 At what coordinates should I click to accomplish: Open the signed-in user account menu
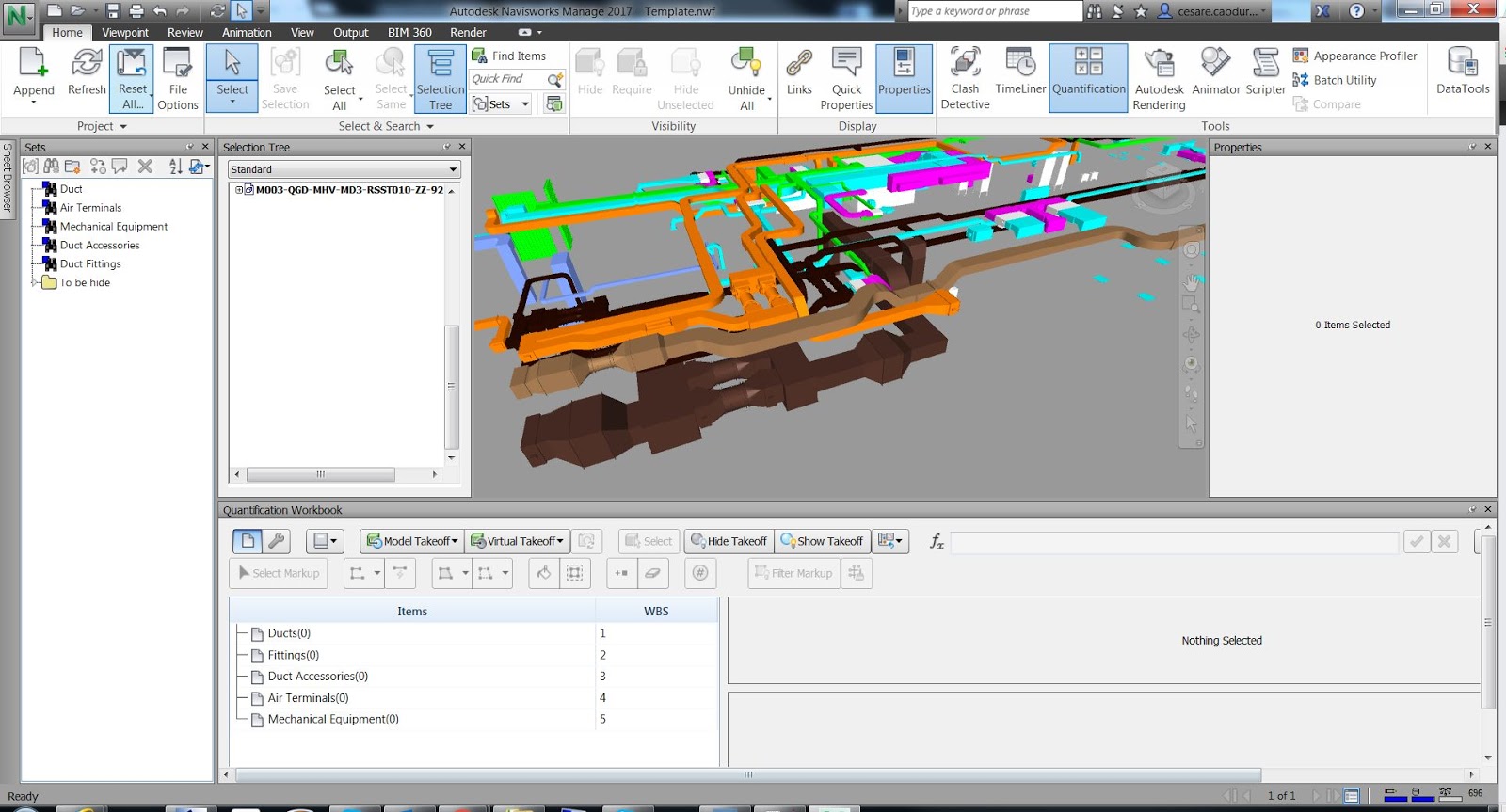pyautogui.click(x=1212, y=11)
